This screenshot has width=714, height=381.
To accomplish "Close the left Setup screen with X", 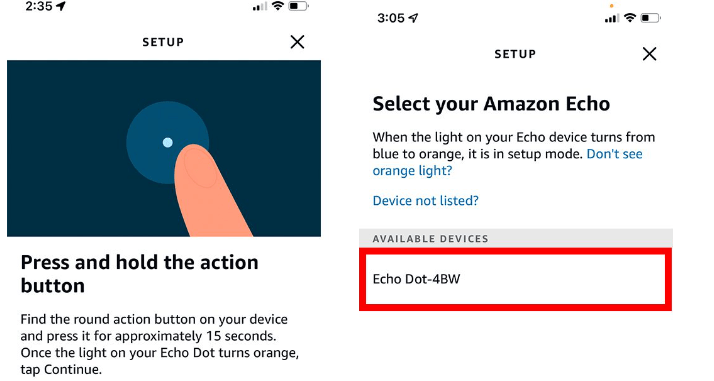I will (x=297, y=42).
